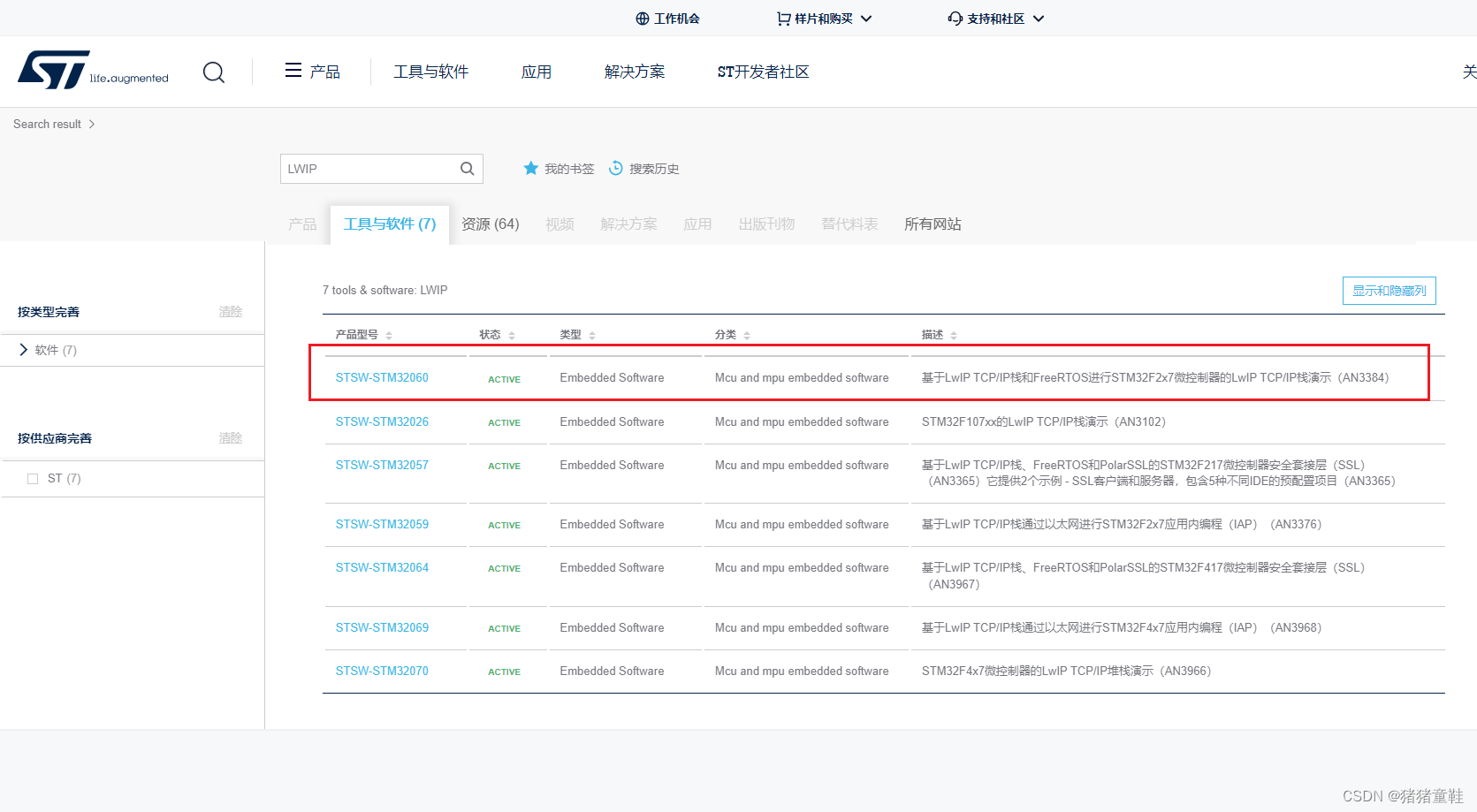Click the star icon for 我的书签
The width and height of the screenshot is (1477, 812).
(x=530, y=168)
